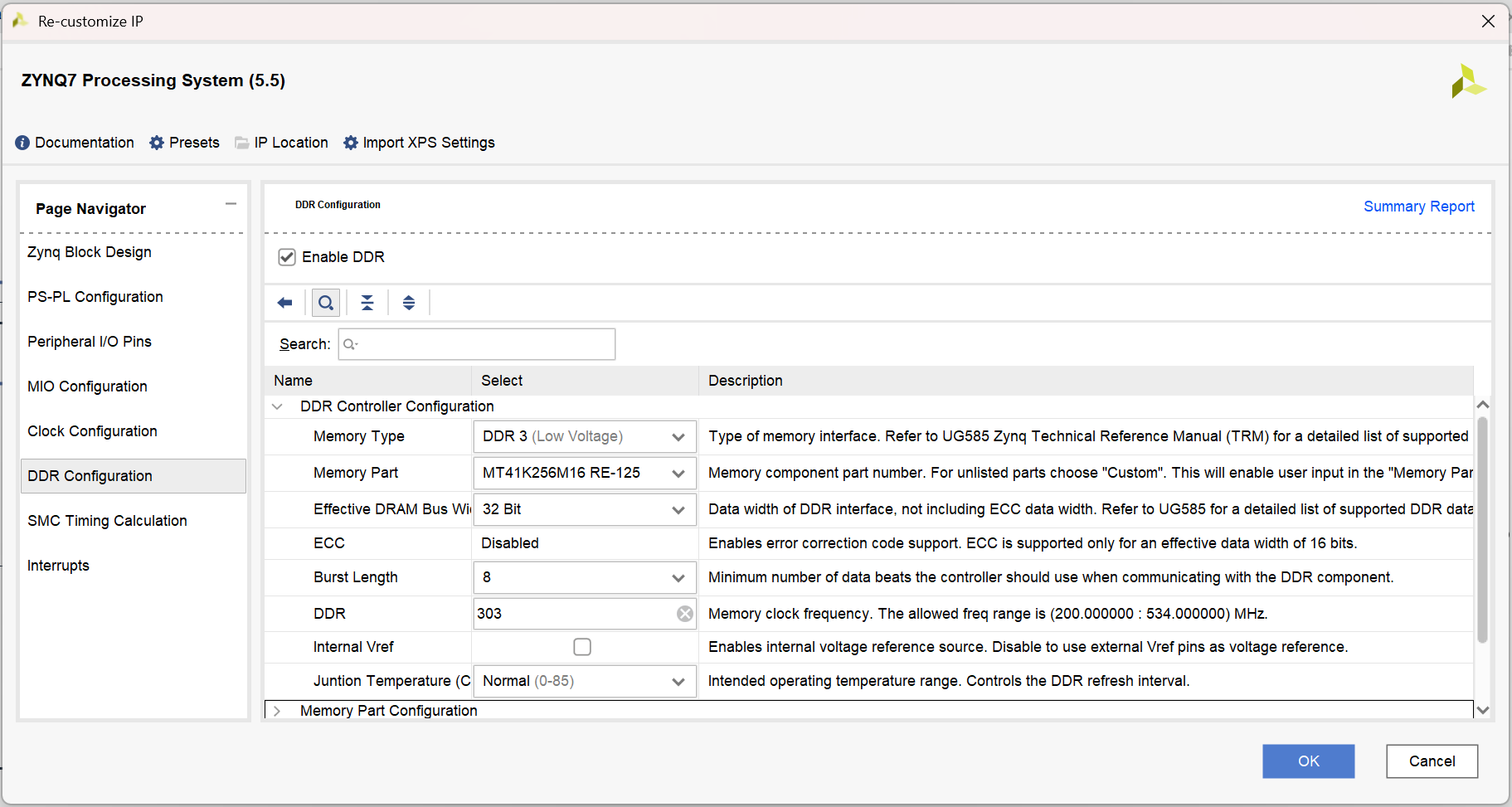Click the 'Enables internal voltage reference source' description
The image size is (1512, 807).
[x=1028, y=647]
